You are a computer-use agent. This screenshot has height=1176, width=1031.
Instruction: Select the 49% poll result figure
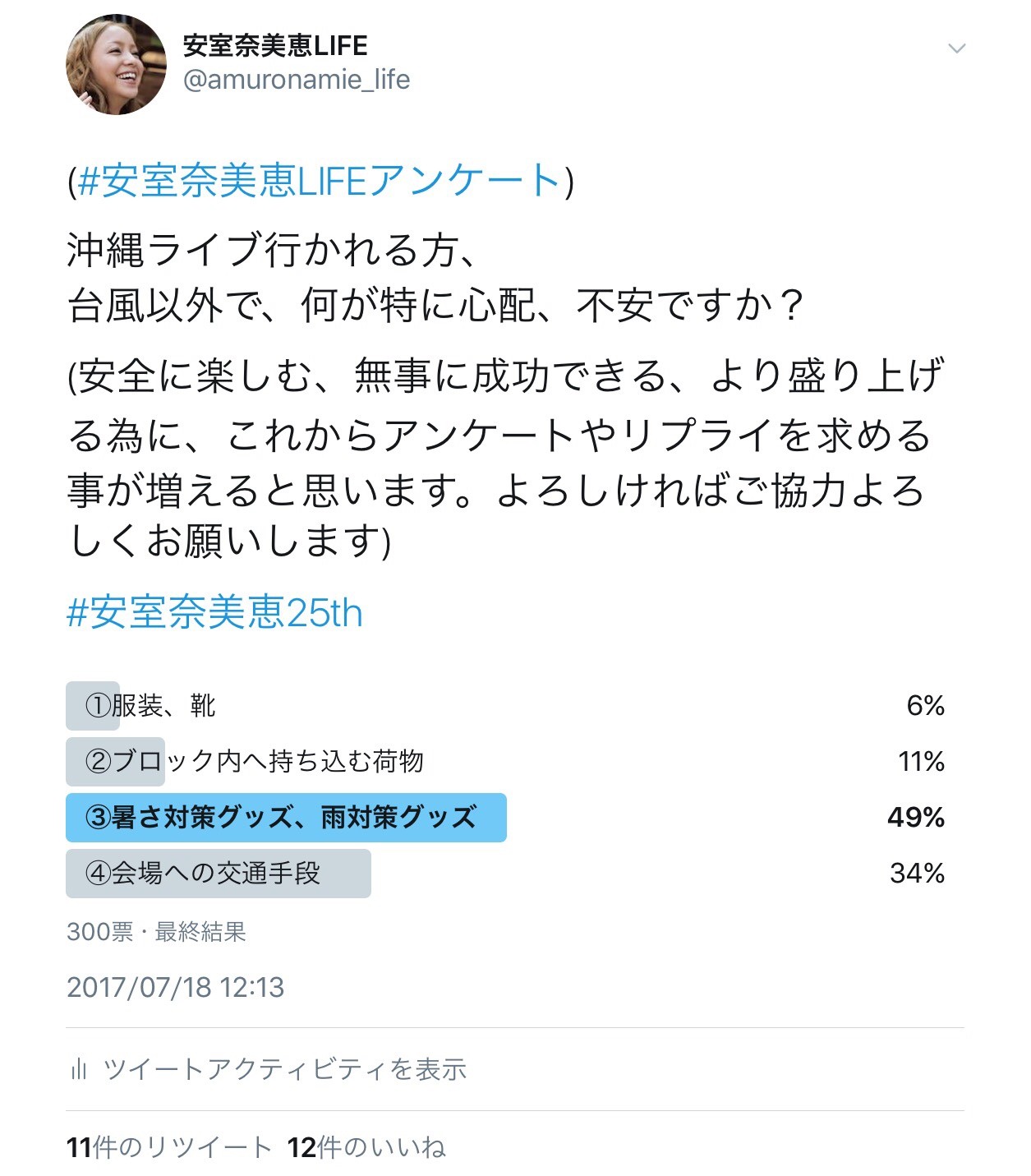(x=916, y=817)
